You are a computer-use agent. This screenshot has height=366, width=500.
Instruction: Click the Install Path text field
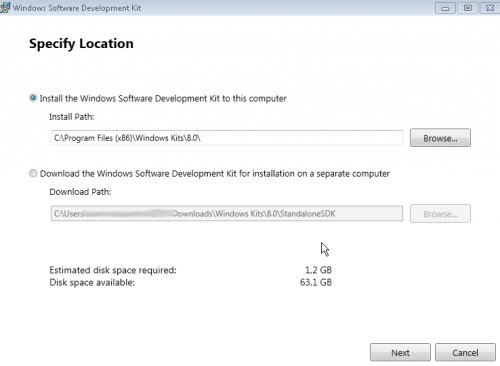[227, 138]
